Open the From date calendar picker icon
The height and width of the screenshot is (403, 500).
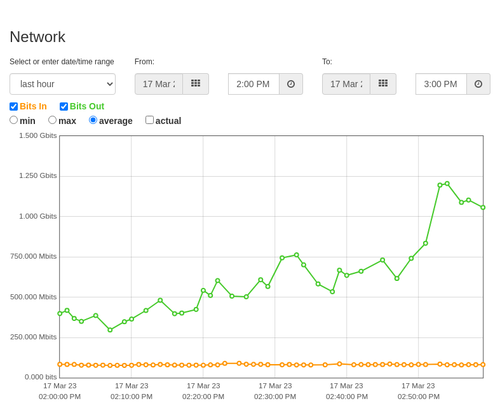tap(196, 84)
